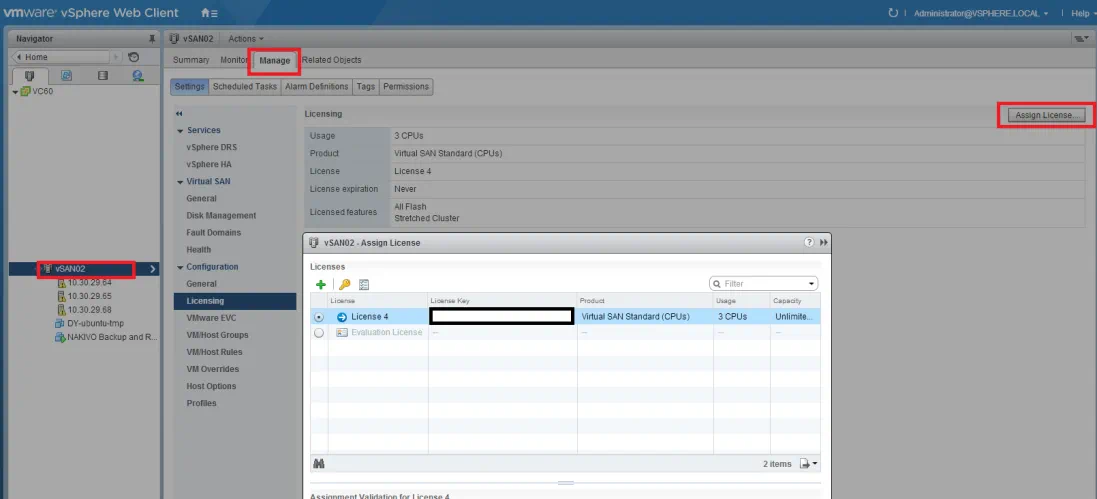
Task: Select Disk Management under Virtual SAN
Action: [221, 216]
